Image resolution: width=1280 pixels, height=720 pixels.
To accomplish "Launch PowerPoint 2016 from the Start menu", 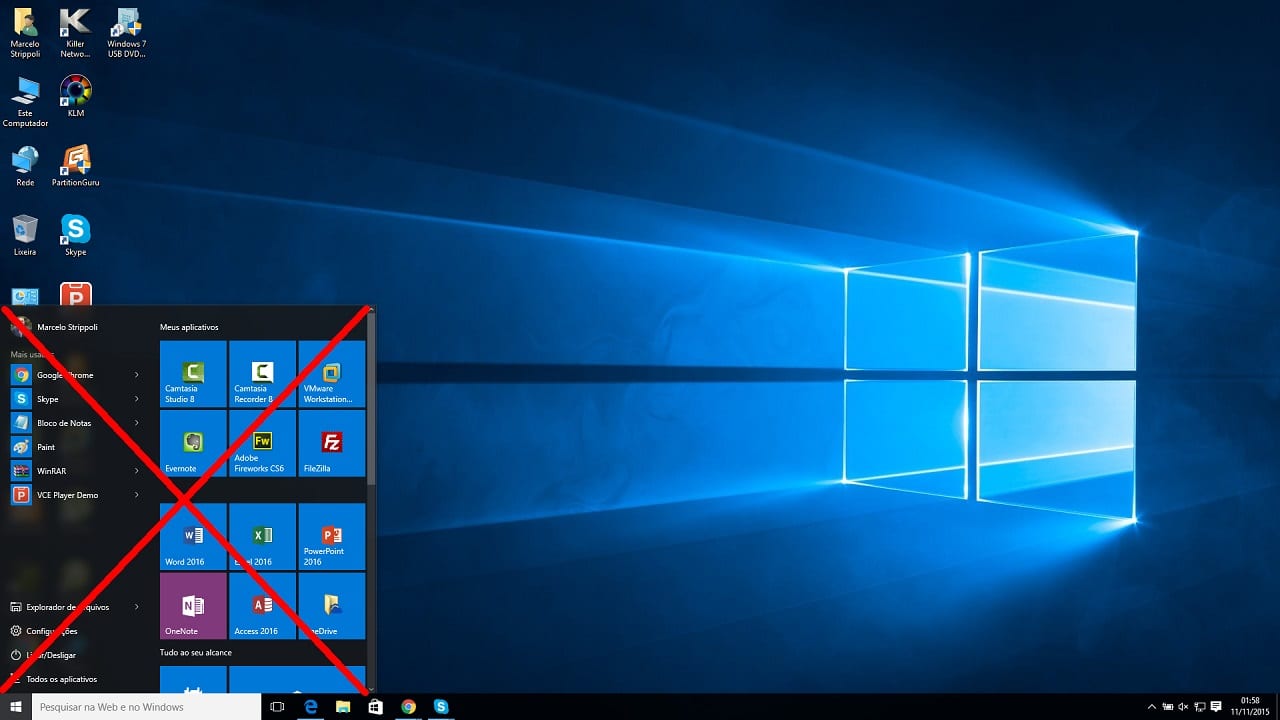I will 332,536.
